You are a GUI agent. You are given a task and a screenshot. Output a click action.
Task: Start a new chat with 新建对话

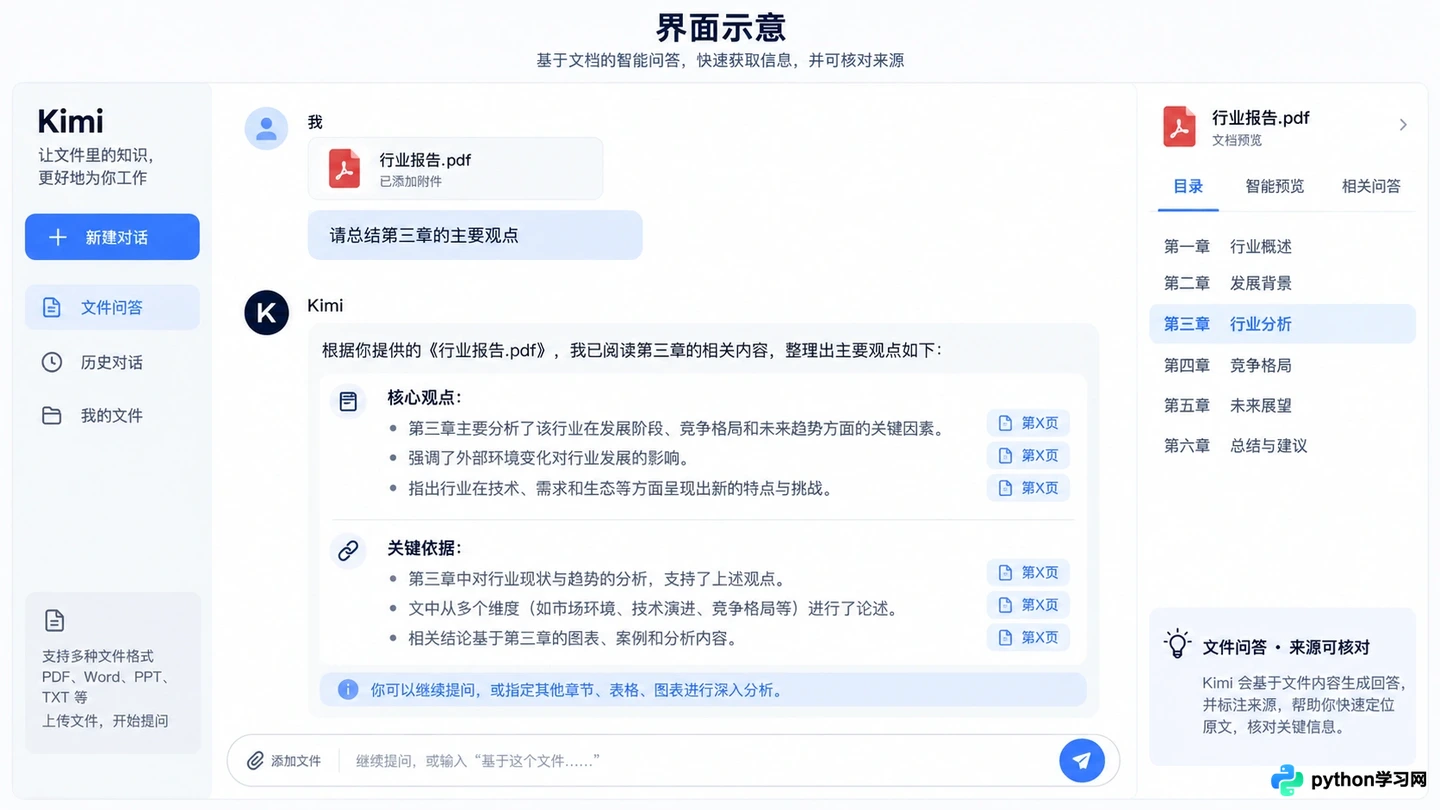click(x=112, y=237)
